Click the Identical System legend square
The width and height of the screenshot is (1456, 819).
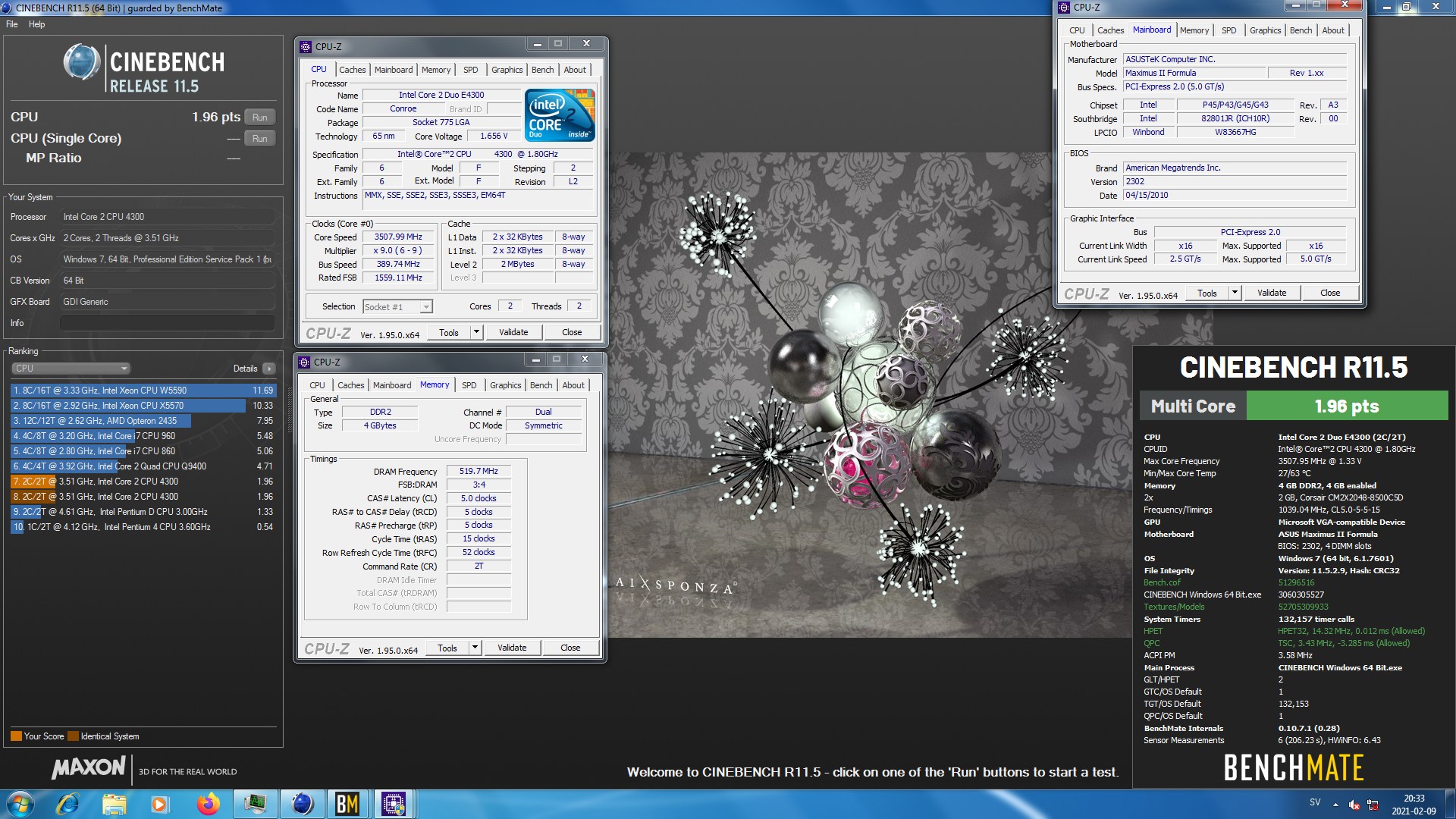point(73,736)
